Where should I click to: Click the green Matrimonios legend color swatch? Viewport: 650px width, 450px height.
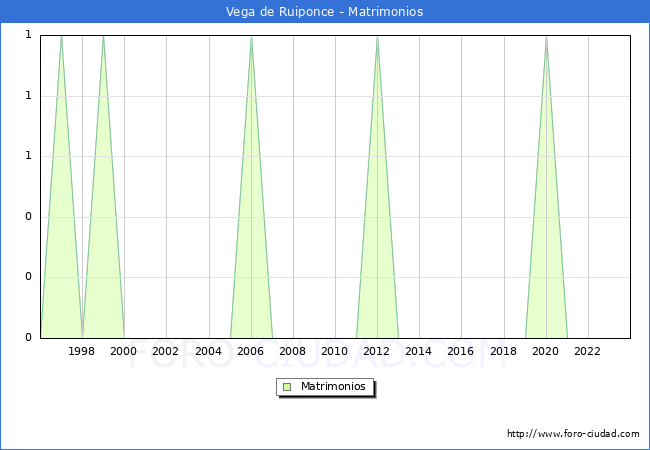tap(287, 386)
